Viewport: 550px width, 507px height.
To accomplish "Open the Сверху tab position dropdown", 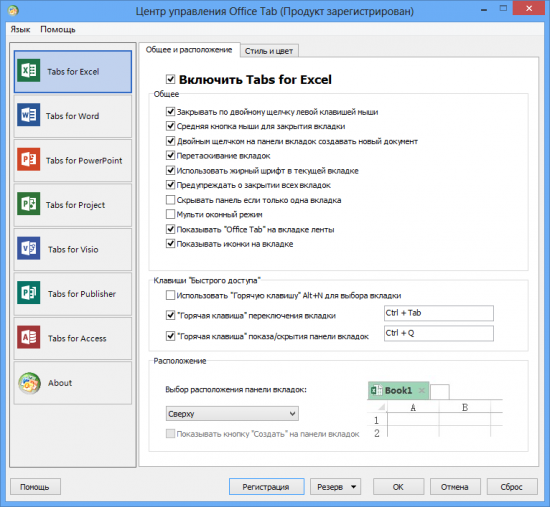I will (232, 414).
